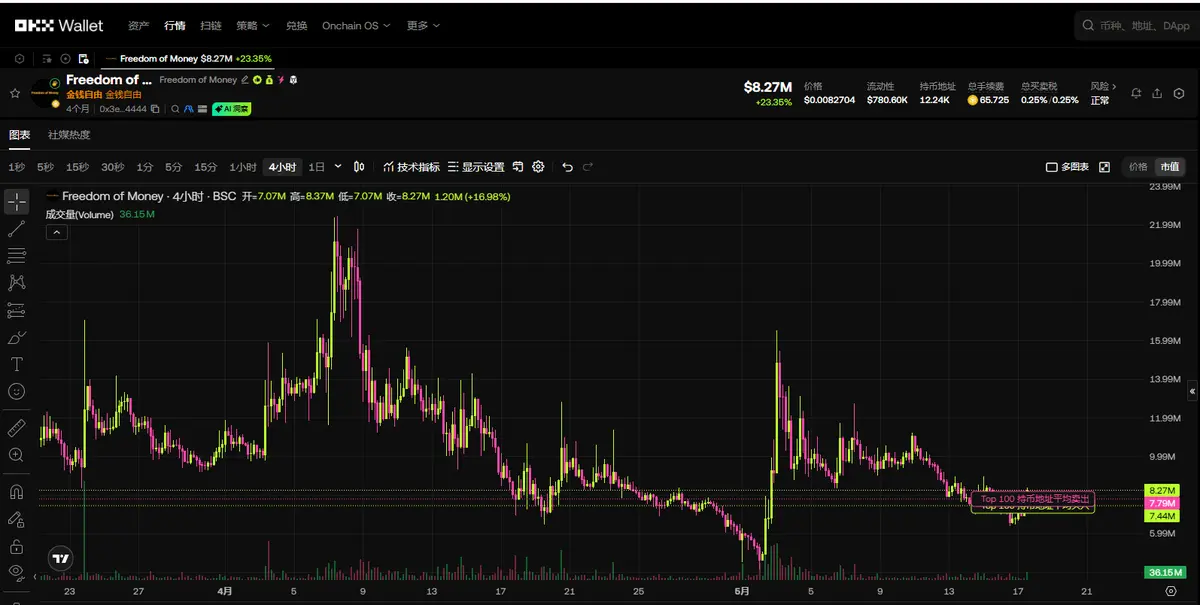The image size is (1200, 605).
Task: Expand the time interval dropdown arrow
Action: [x=338, y=167]
